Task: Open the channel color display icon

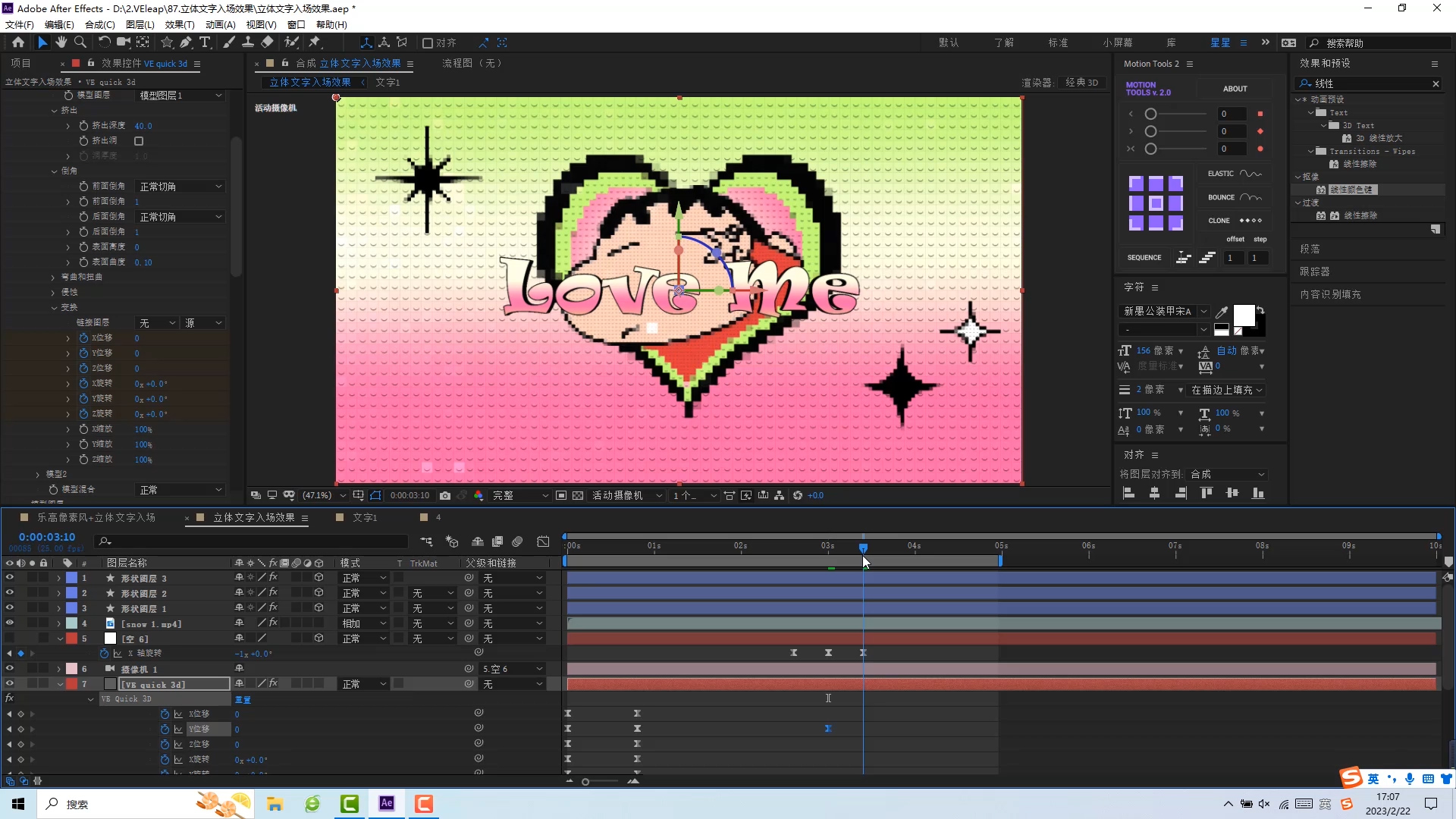Action: pos(479,496)
